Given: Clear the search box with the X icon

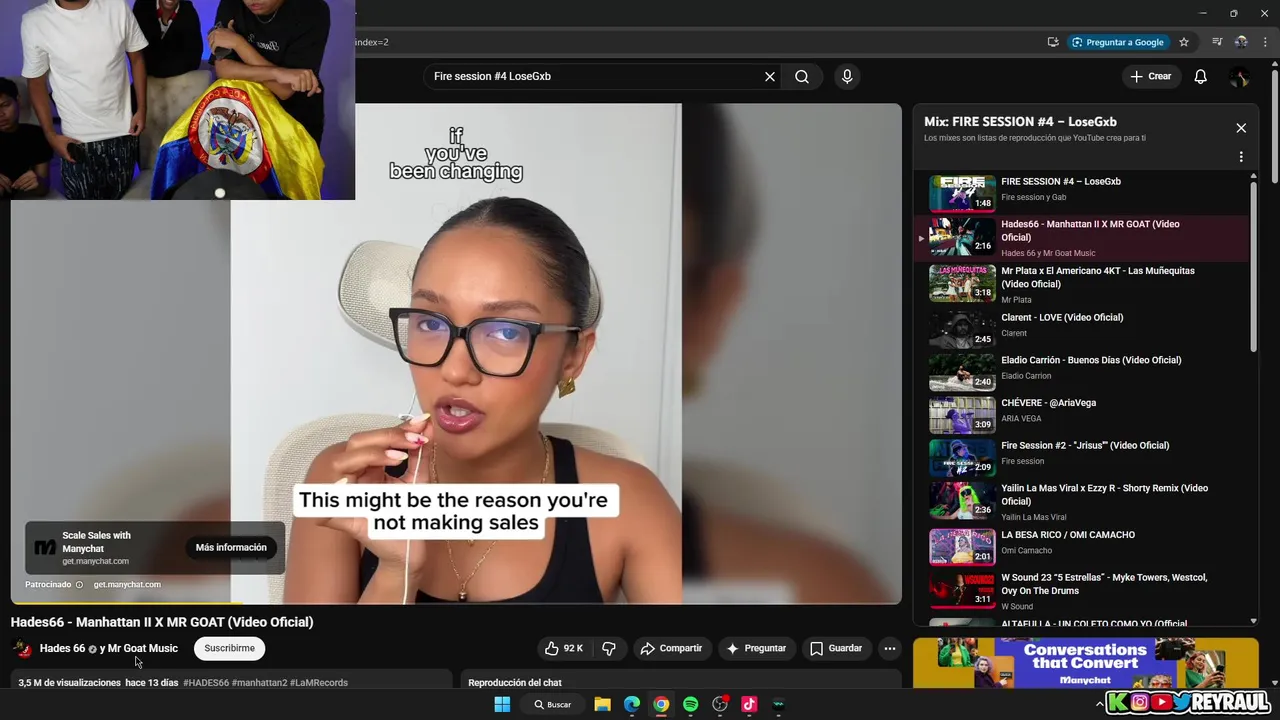Looking at the screenshot, I should [x=770, y=76].
